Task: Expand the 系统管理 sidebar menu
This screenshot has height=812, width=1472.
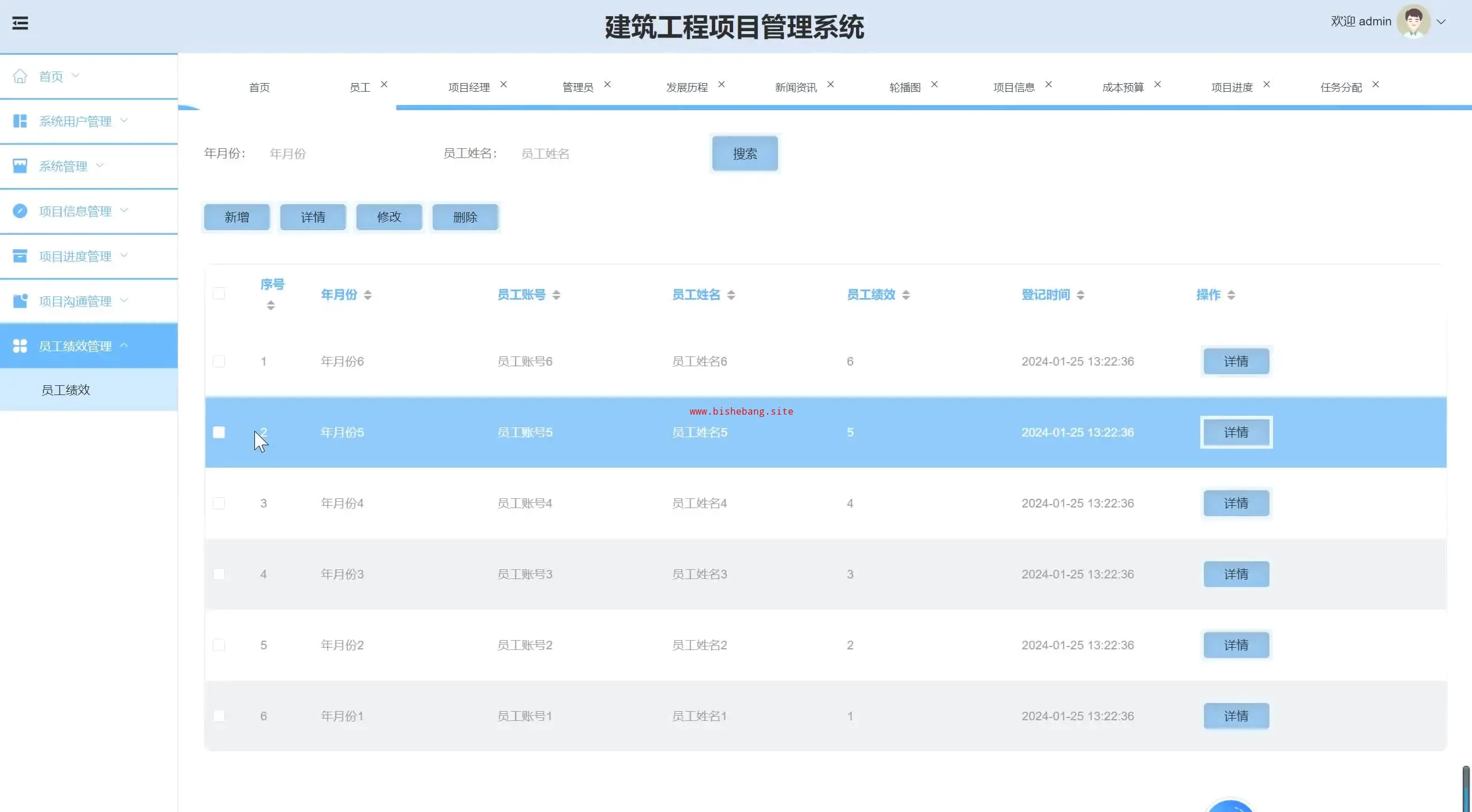Action: click(63, 166)
